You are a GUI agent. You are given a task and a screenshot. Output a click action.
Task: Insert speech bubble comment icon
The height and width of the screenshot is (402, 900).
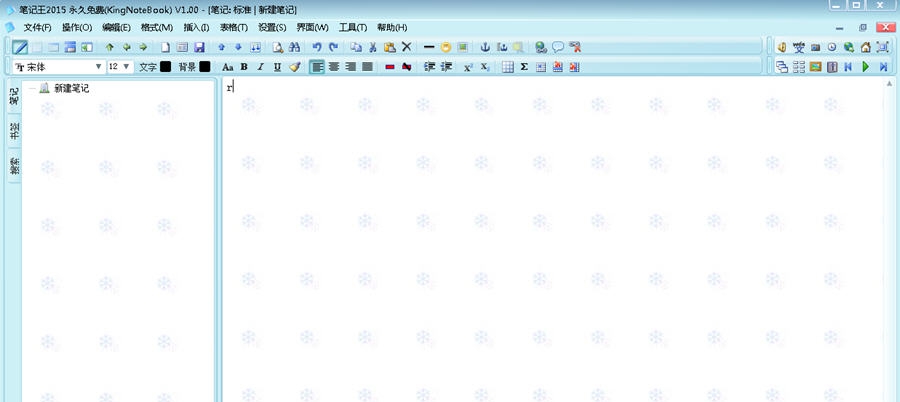557,47
